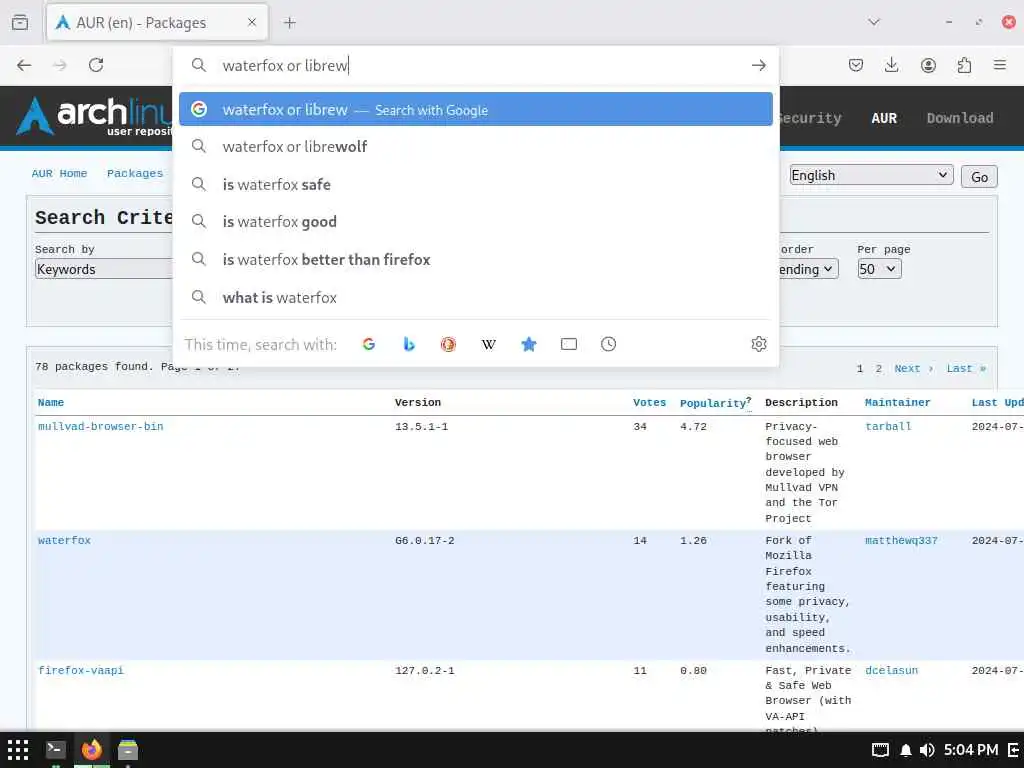The image size is (1024, 768).
Task: Open the English language dropdown
Action: pos(871,175)
